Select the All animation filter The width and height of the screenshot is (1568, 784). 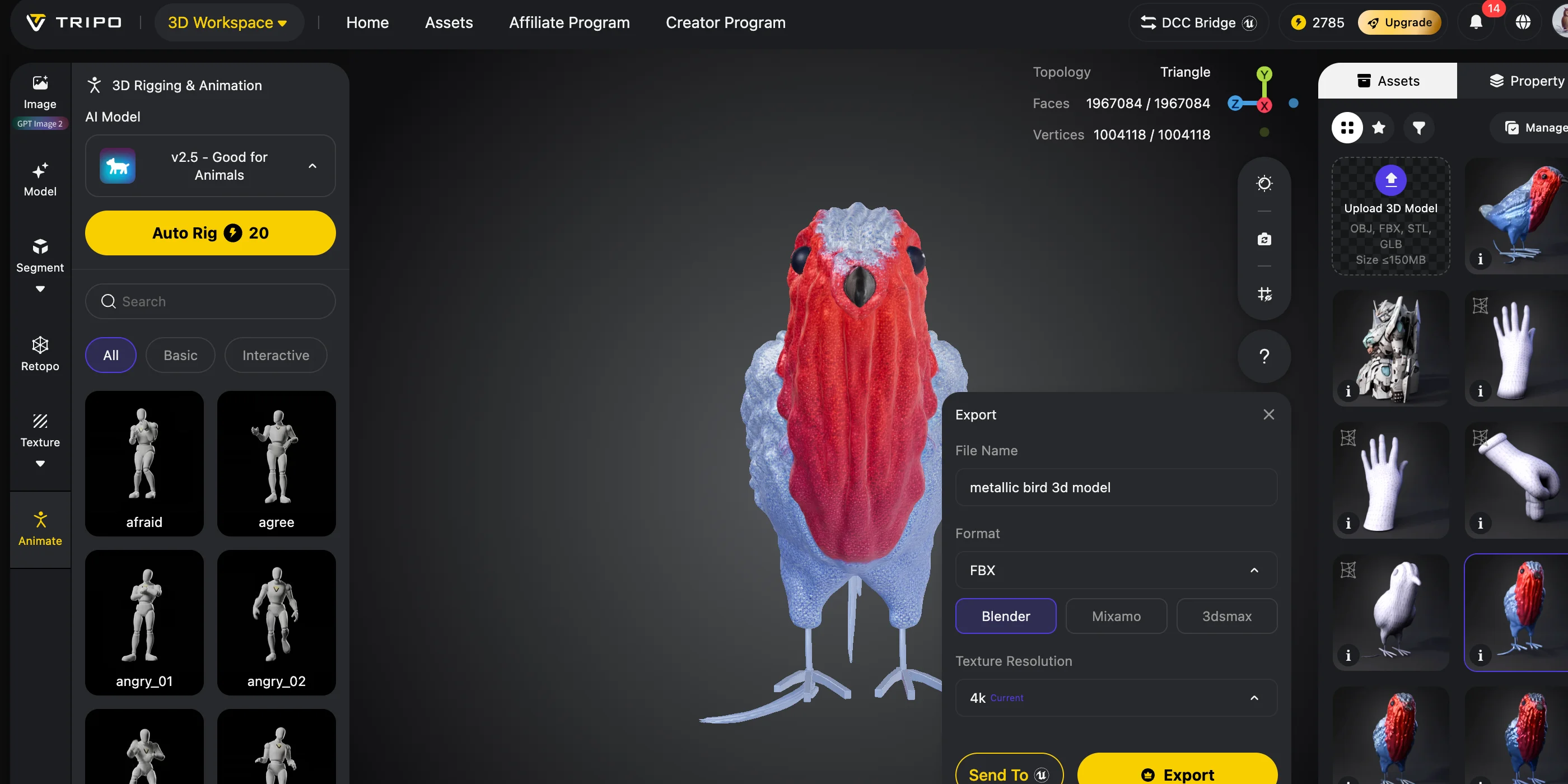click(111, 356)
